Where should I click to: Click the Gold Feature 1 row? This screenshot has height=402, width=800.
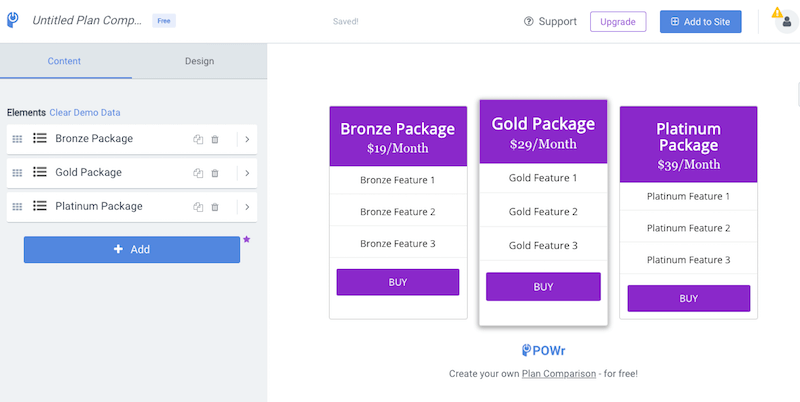(543, 178)
